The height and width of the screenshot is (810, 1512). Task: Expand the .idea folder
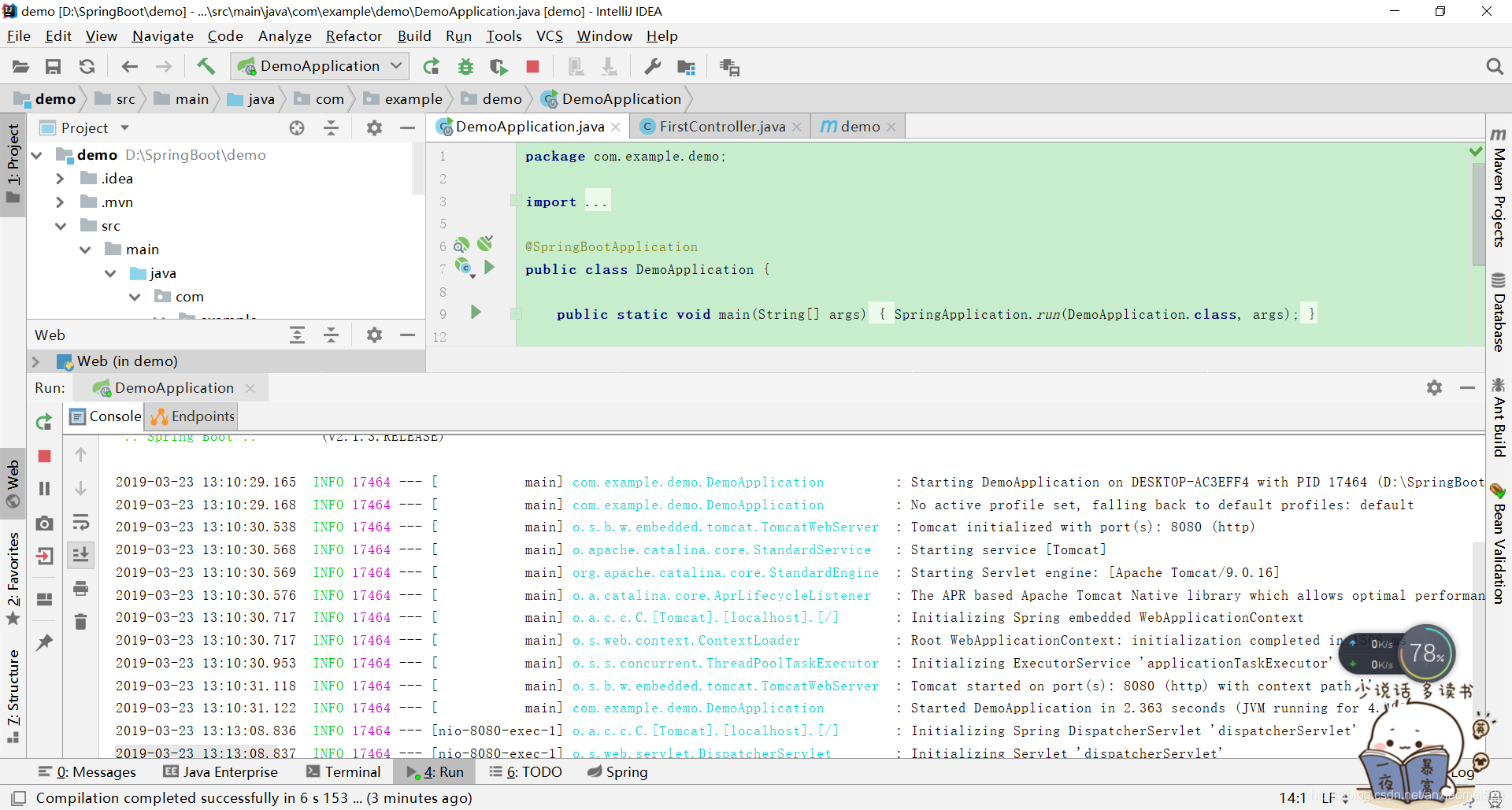click(60, 179)
